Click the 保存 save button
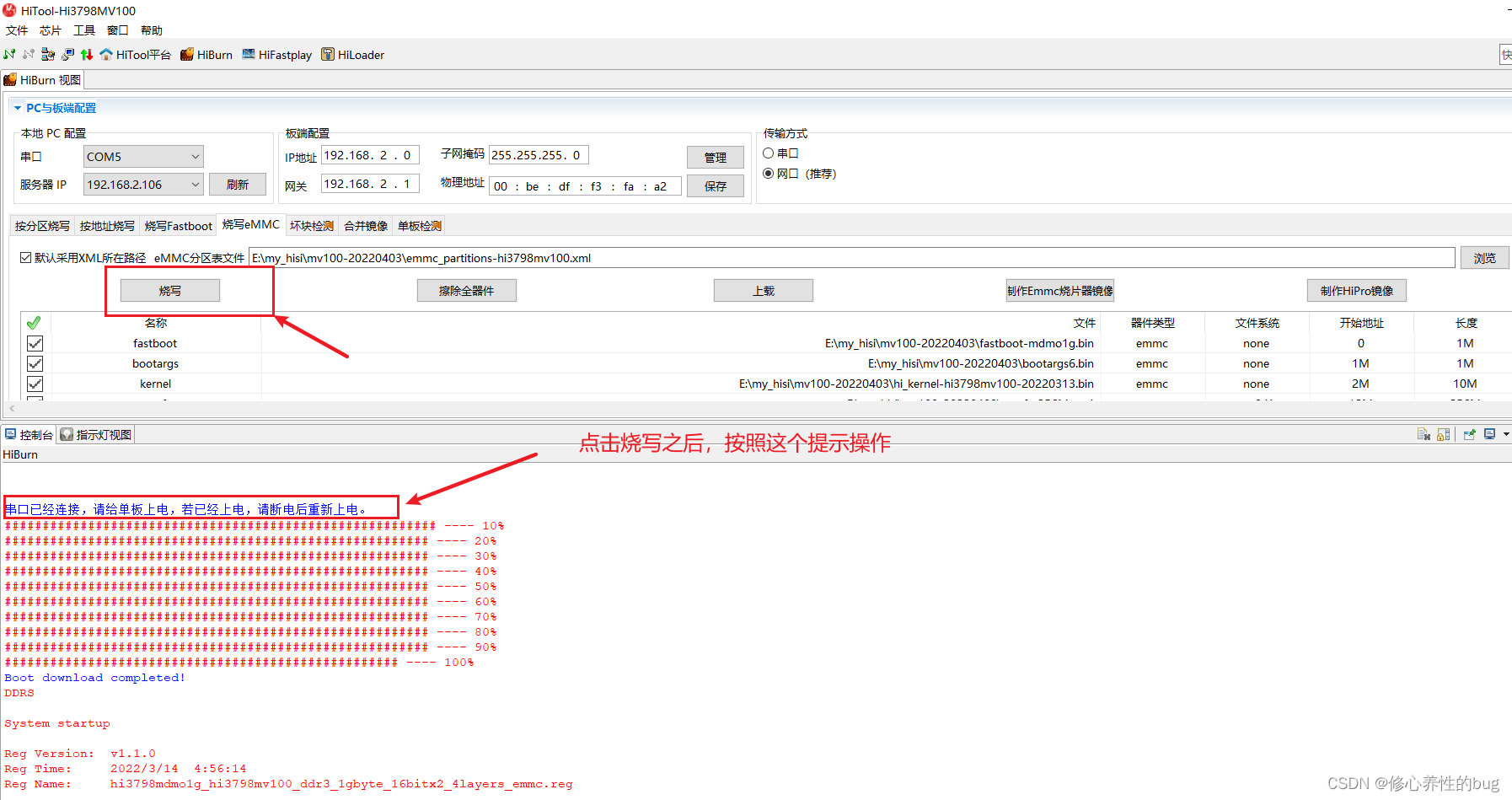This screenshot has height=800, width=1512. tap(716, 186)
